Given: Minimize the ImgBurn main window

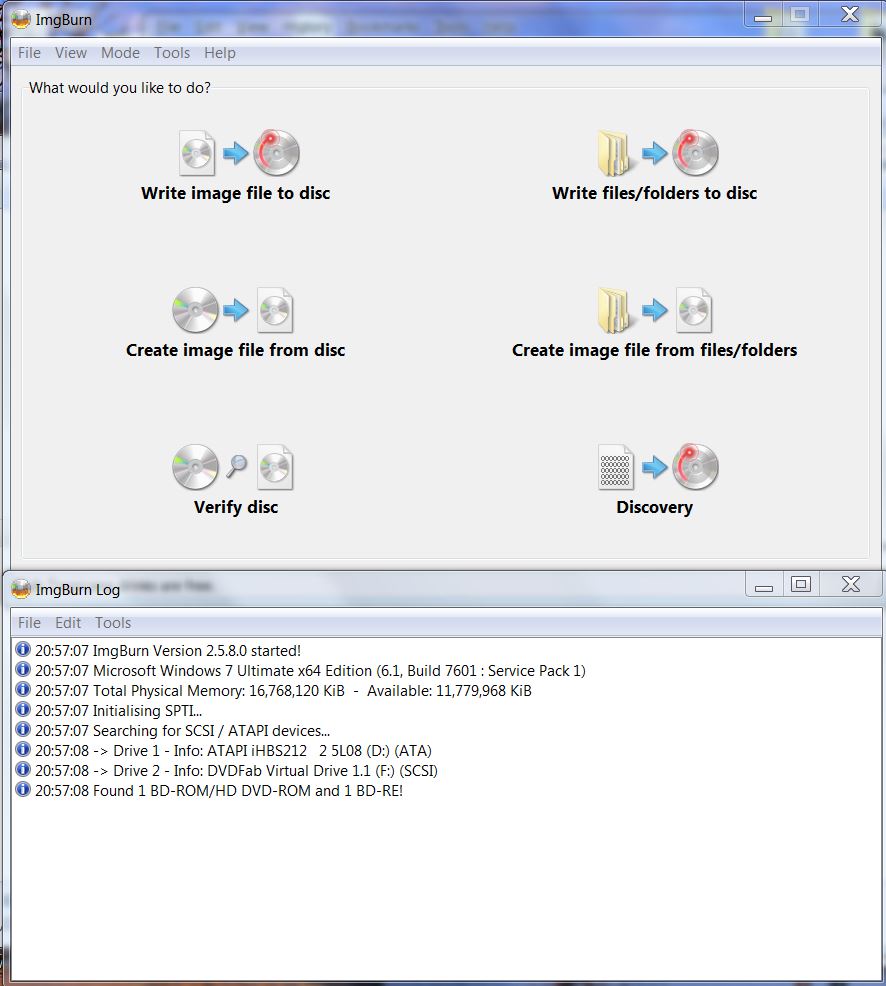Looking at the screenshot, I should (763, 16).
